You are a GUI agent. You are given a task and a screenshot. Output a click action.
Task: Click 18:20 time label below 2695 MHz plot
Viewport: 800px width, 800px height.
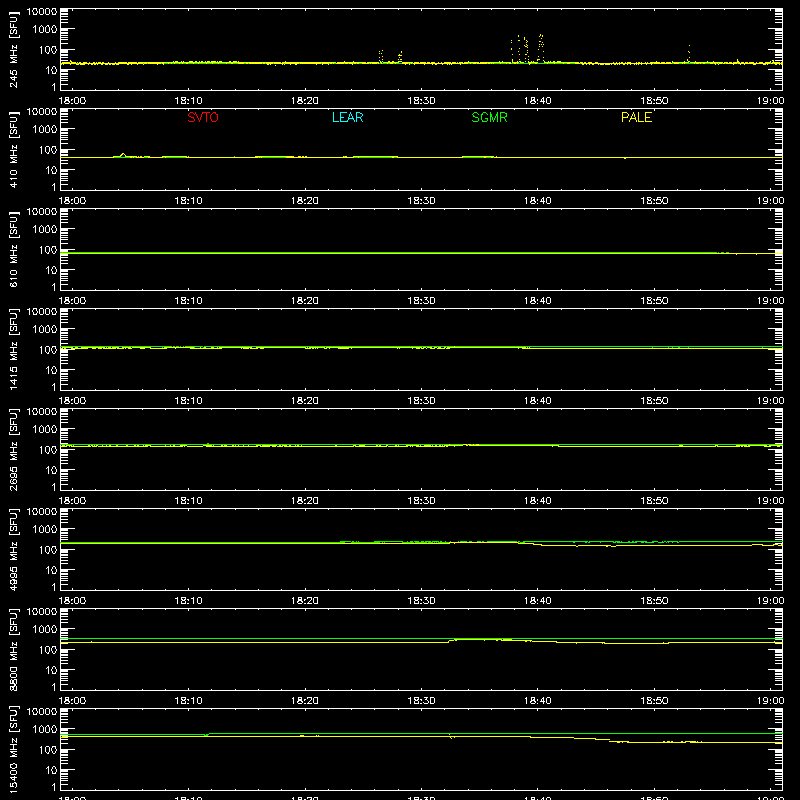click(305, 501)
